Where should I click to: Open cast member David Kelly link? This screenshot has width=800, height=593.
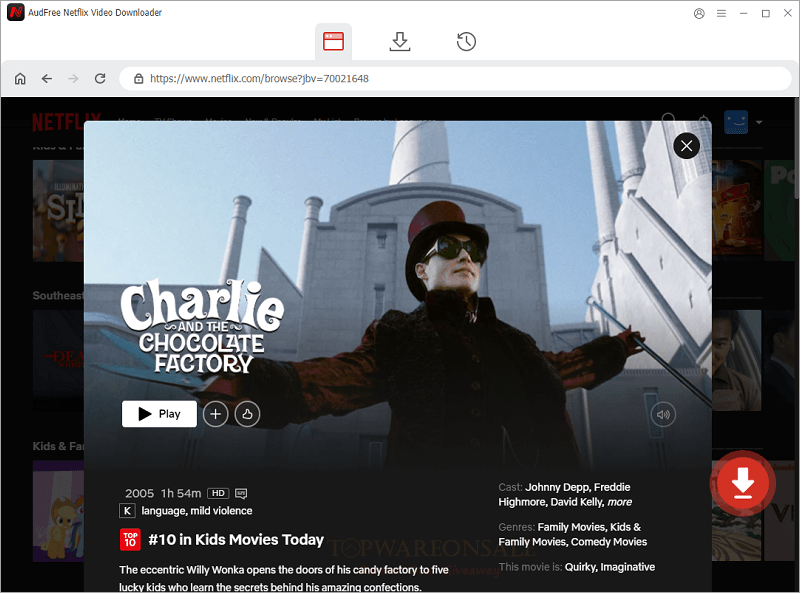[x=577, y=502]
